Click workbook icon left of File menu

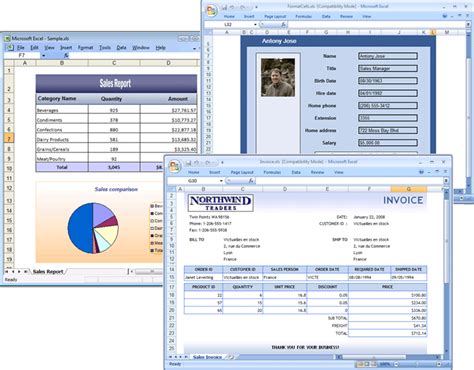10,48
